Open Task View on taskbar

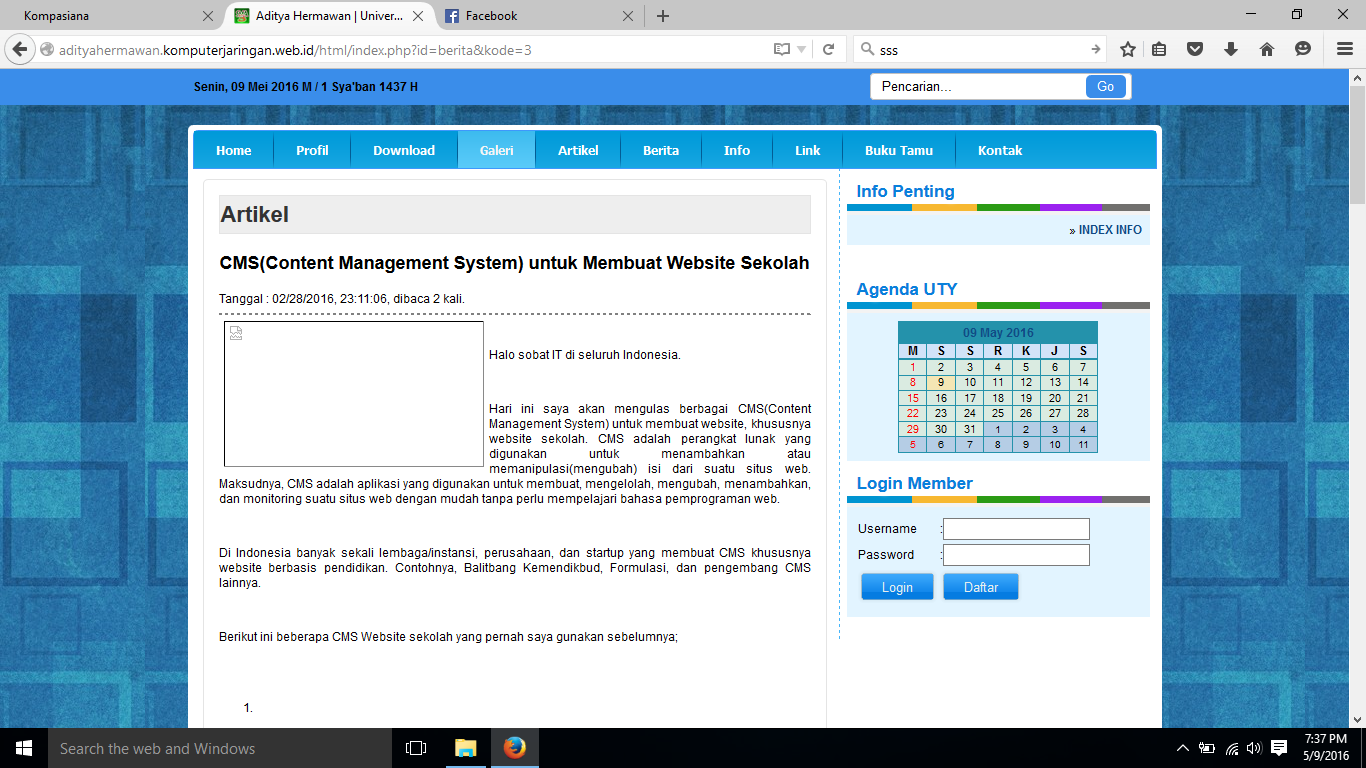[x=416, y=748]
